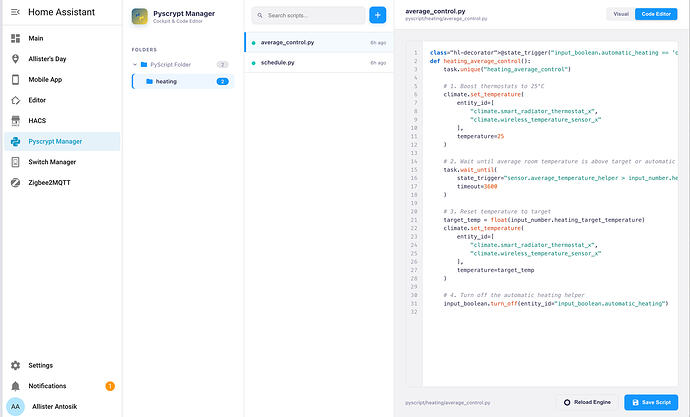Viewport: 690px width, 417px height.
Task: Click the Pyscrypt Manager logo image
Action: tap(139, 17)
